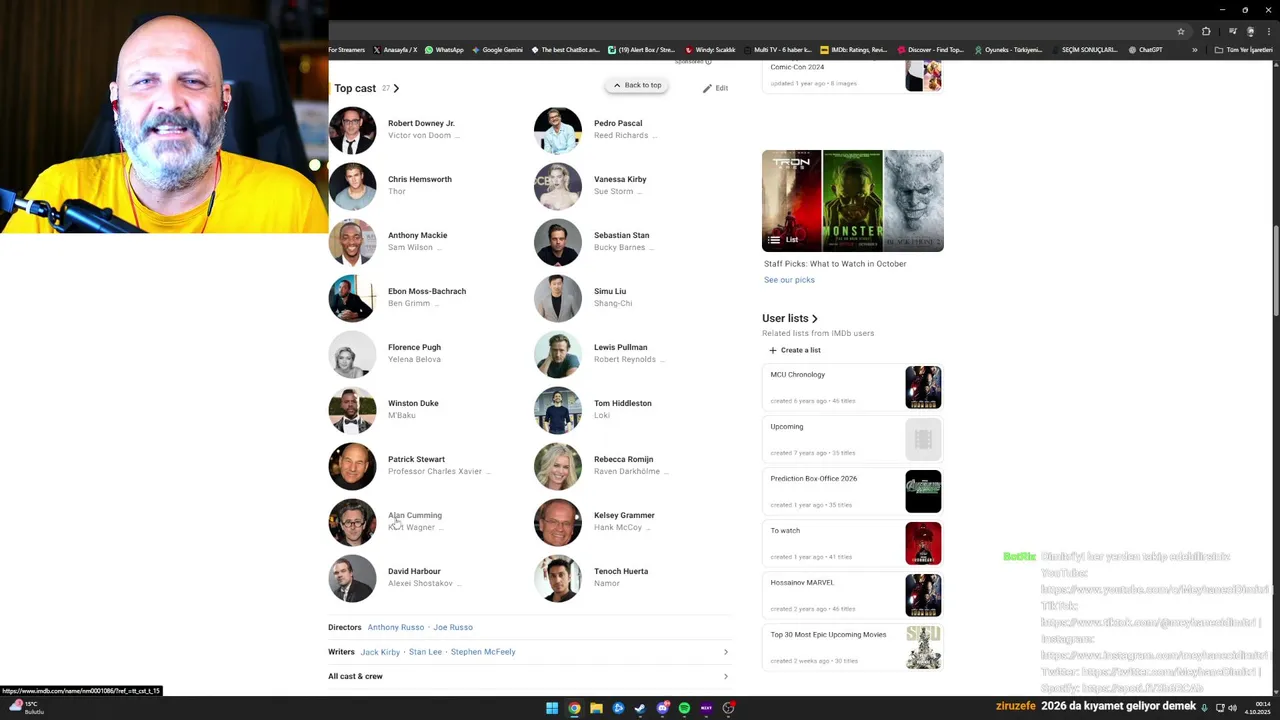Click the pencil Edit icon for cast
Screen dimensions: 1280x720
[715, 88]
